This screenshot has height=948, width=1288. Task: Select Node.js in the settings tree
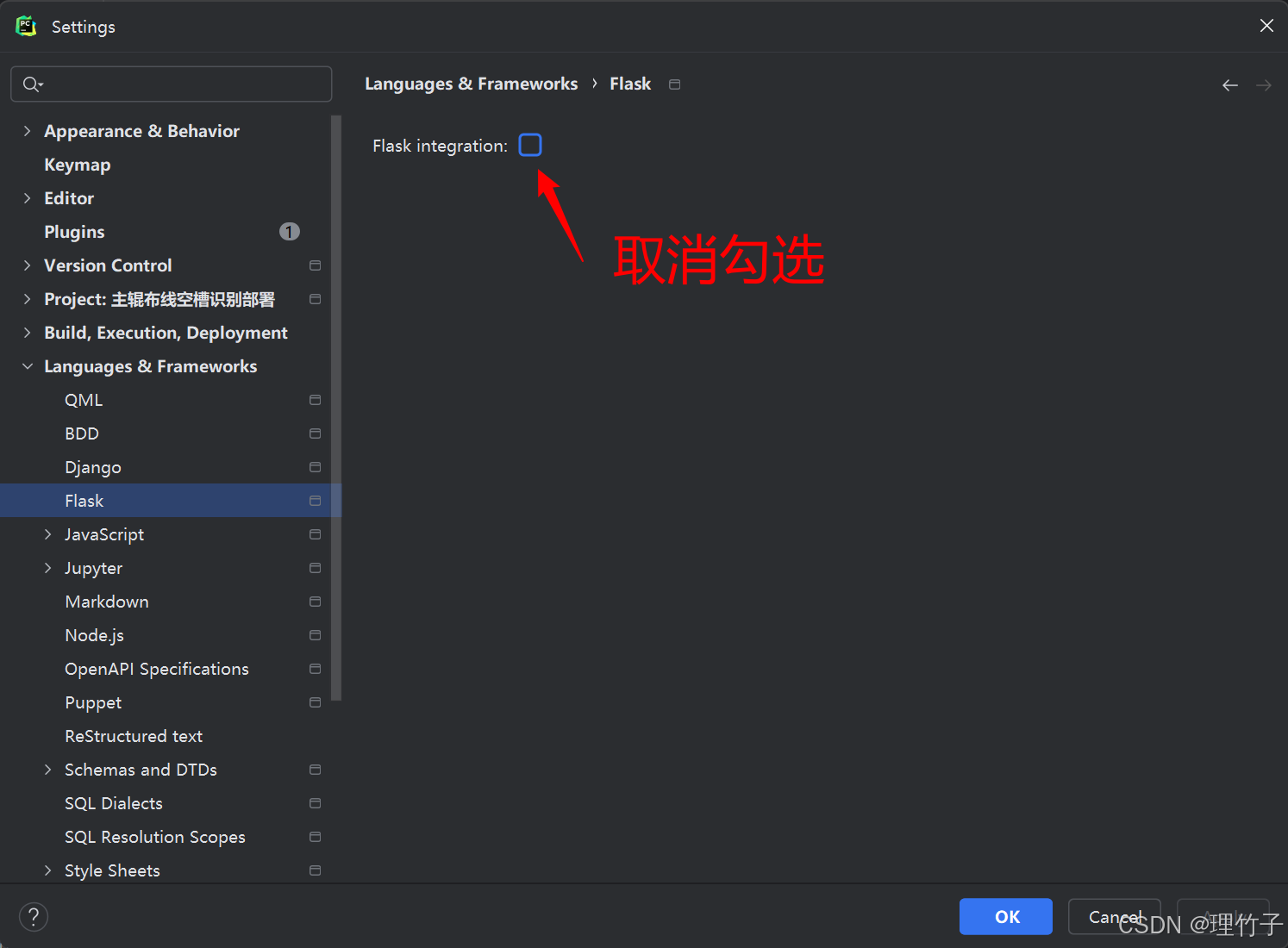click(95, 635)
